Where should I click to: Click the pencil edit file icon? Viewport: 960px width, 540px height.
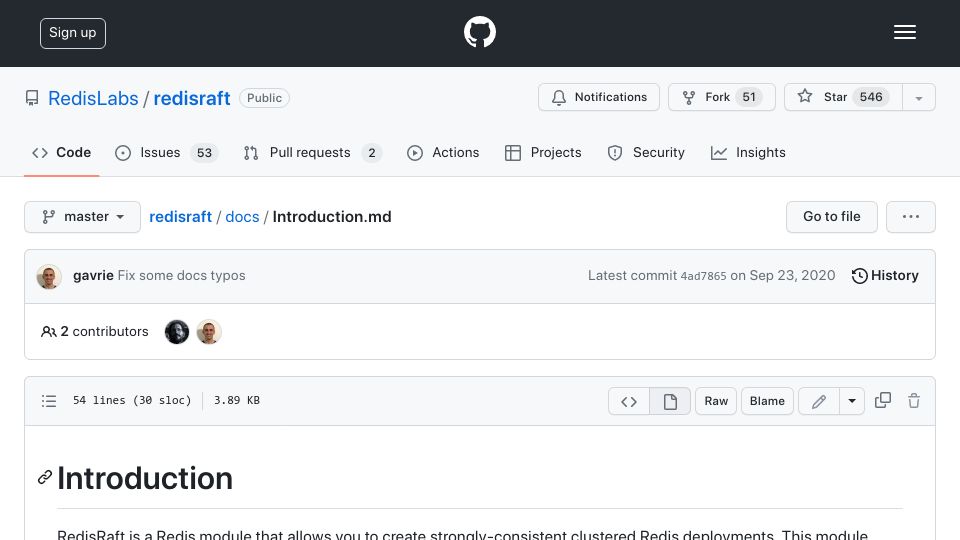(x=819, y=401)
